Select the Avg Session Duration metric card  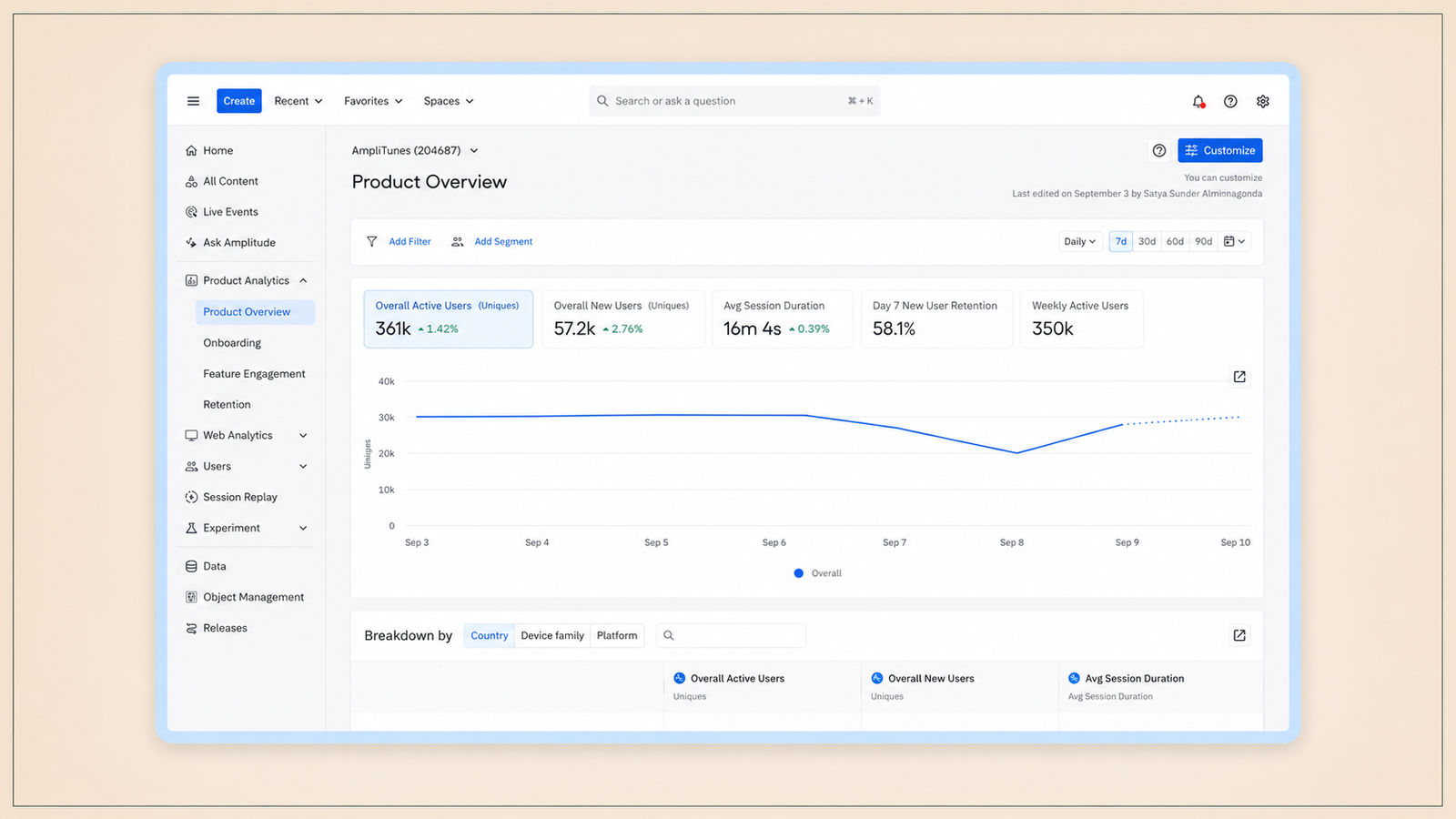(x=782, y=319)
